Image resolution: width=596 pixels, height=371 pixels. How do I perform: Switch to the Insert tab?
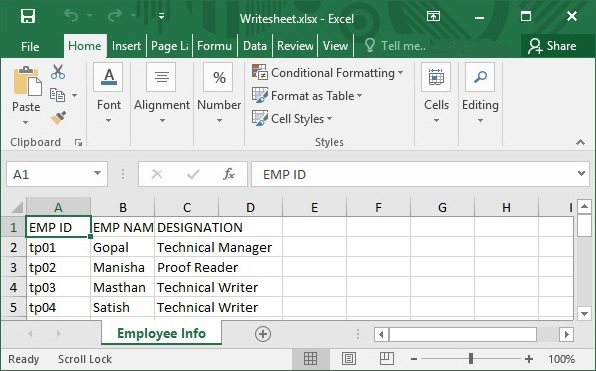coord(126,46)
